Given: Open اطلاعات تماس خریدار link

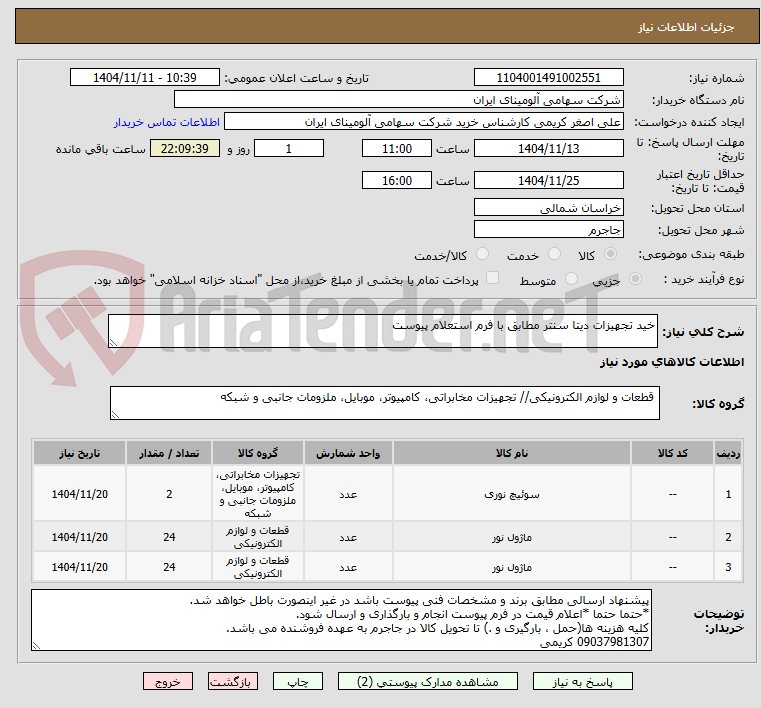Looking at the screenshot, I should [167, 122].
